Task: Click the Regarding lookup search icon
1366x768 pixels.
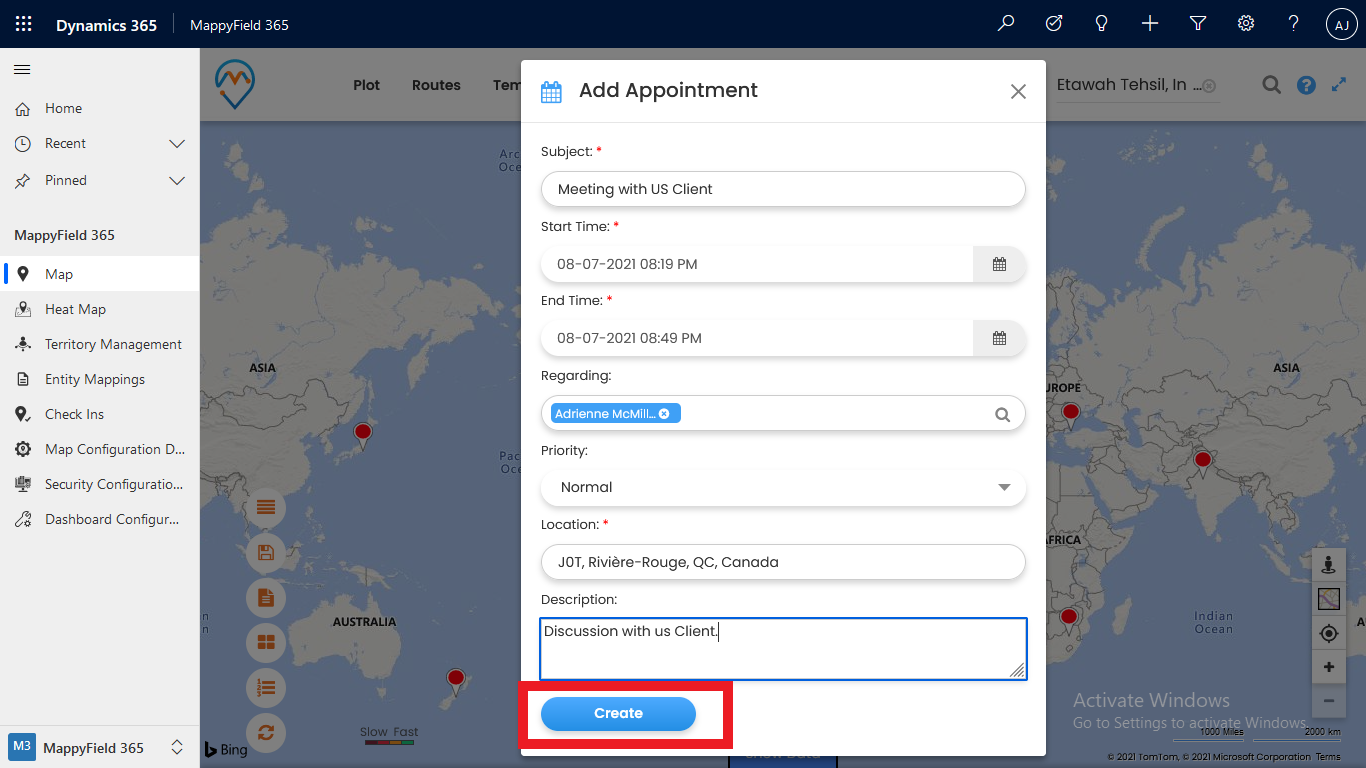Action: tap(1002, 415)
